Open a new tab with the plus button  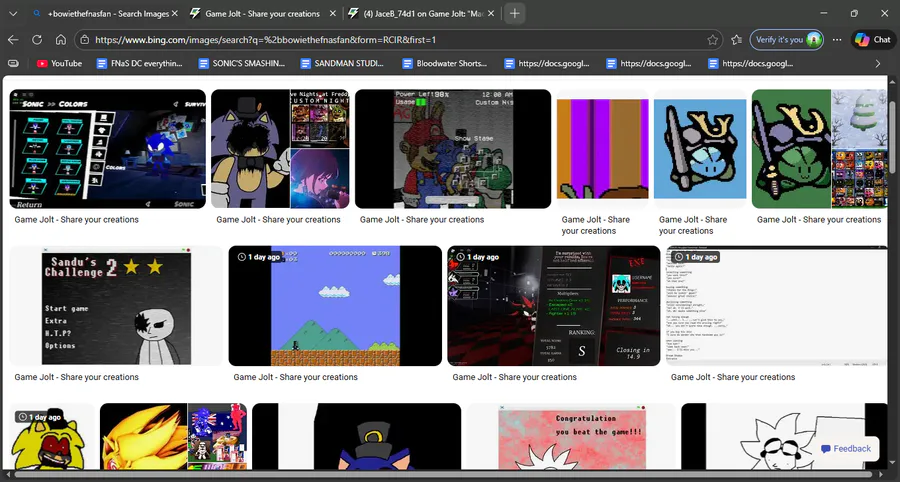[x=515, y=13]
